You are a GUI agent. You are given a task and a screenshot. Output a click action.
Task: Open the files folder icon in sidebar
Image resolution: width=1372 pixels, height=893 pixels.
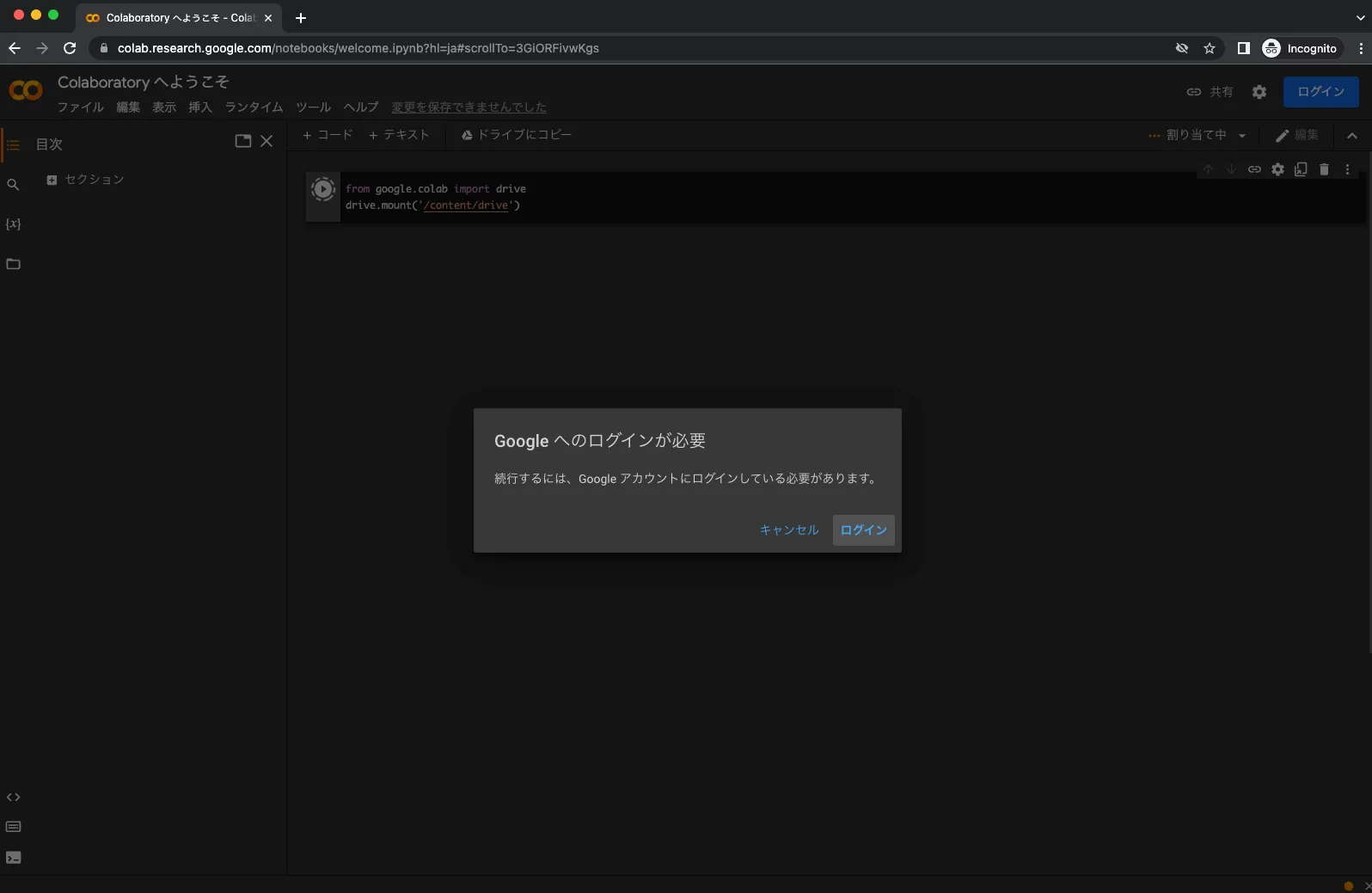[x=13, y=264]
